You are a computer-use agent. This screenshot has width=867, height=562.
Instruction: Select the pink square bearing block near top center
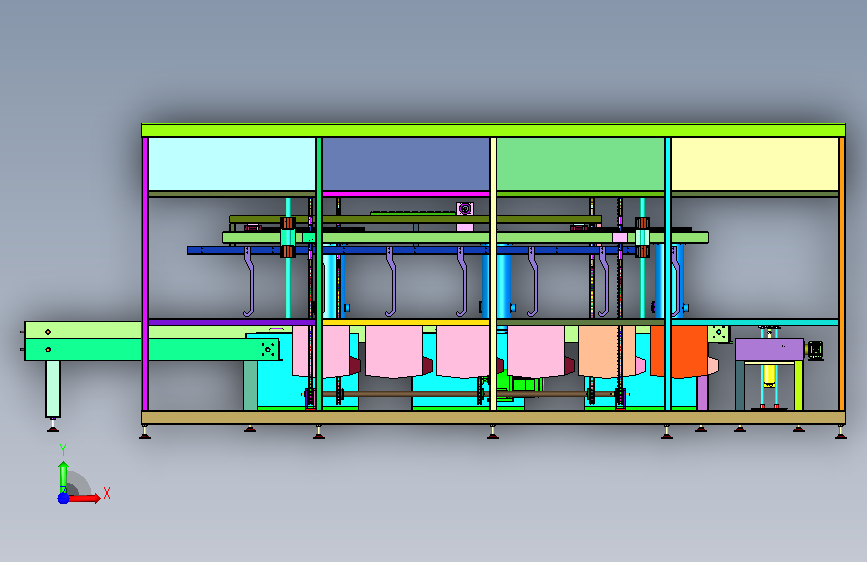[x=464, y=209]
